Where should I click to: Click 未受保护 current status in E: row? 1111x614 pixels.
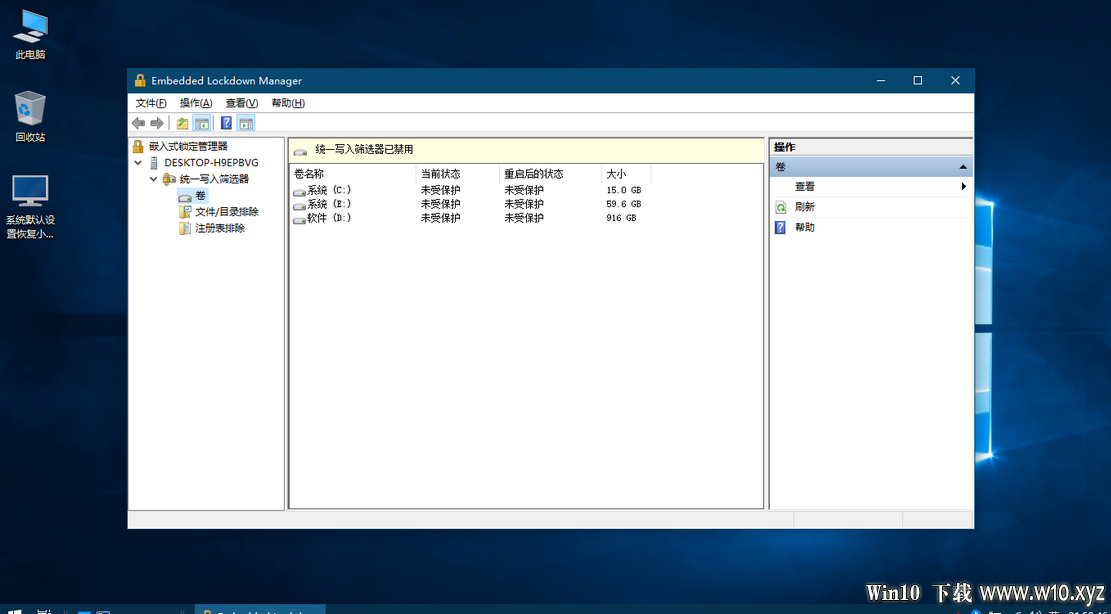[440, 204]
